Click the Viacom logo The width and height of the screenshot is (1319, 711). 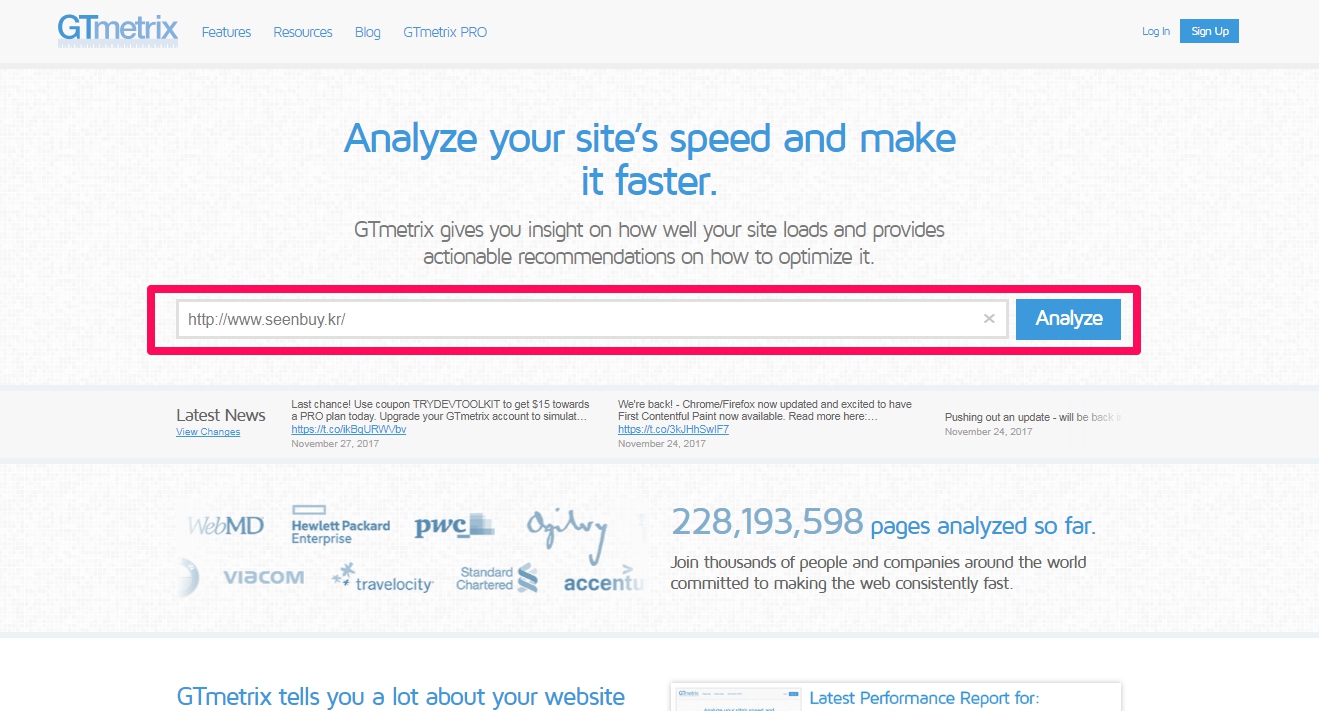tap(263, 577)
